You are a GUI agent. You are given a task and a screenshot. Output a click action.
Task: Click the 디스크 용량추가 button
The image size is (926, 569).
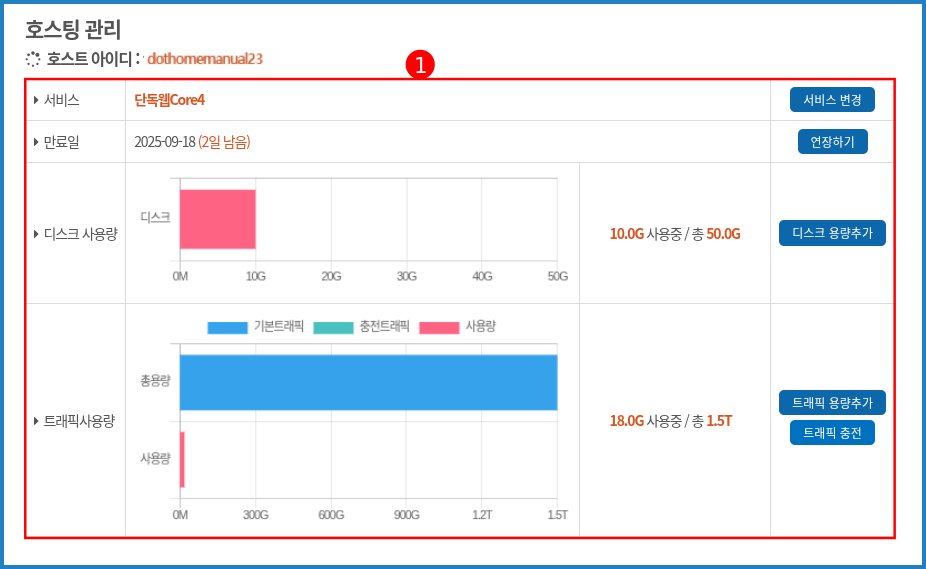[x=832, y=233]
